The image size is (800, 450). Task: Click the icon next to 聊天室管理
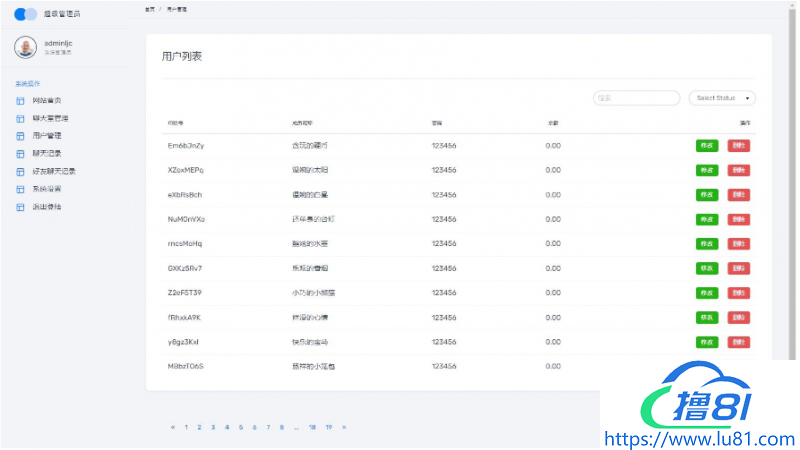20,118
